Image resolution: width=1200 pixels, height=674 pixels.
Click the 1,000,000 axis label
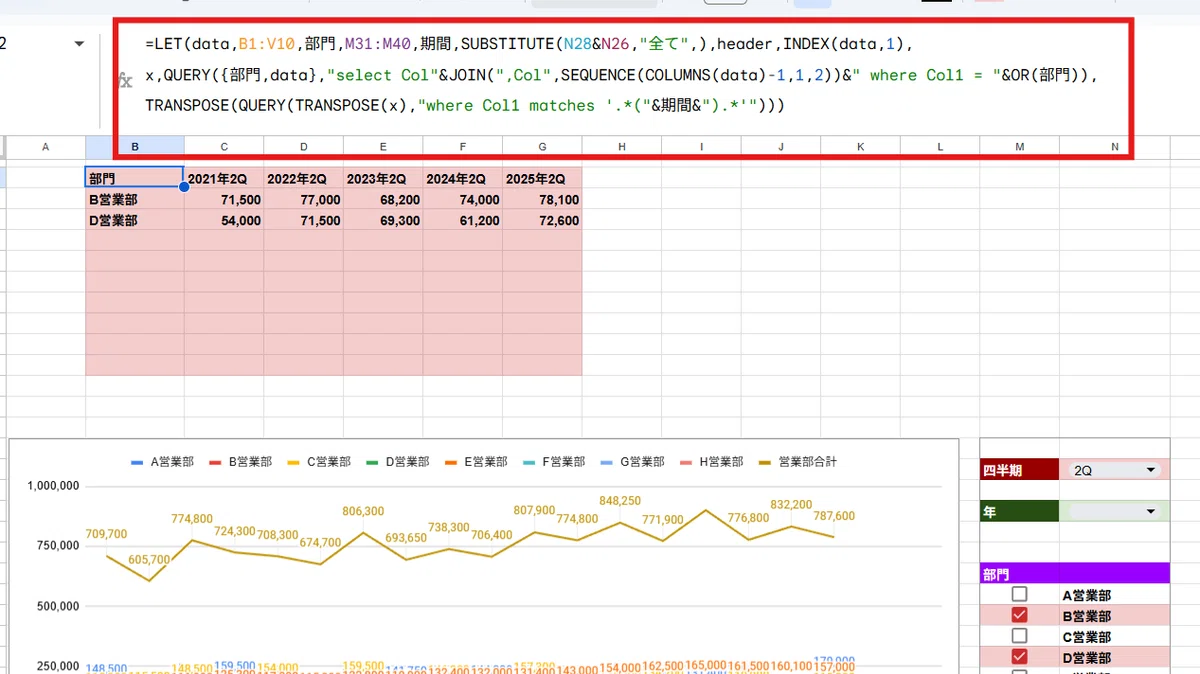tap(52, 486)
